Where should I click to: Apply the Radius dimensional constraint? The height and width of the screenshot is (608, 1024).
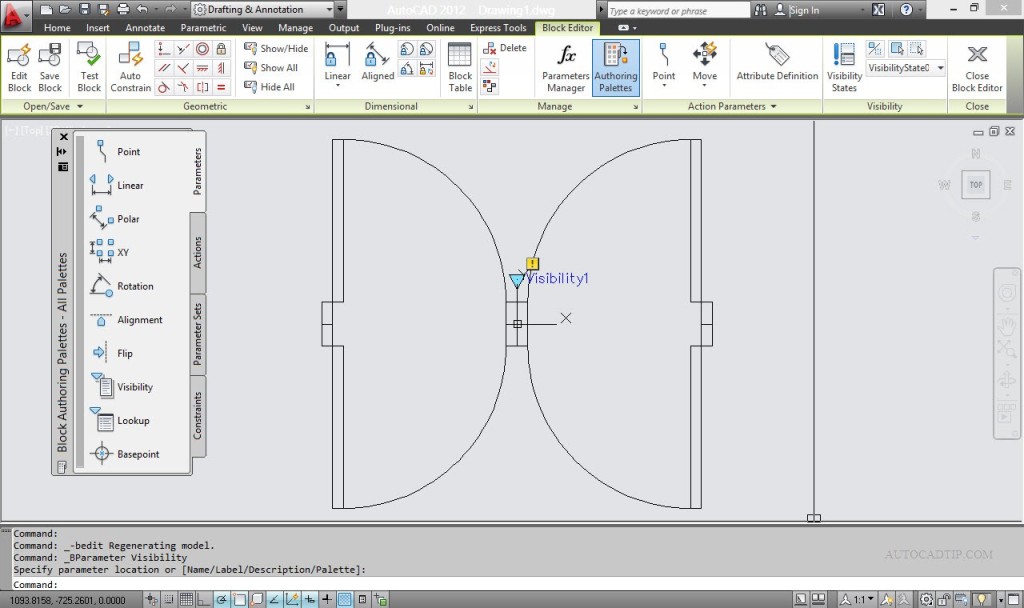(406, 50)
